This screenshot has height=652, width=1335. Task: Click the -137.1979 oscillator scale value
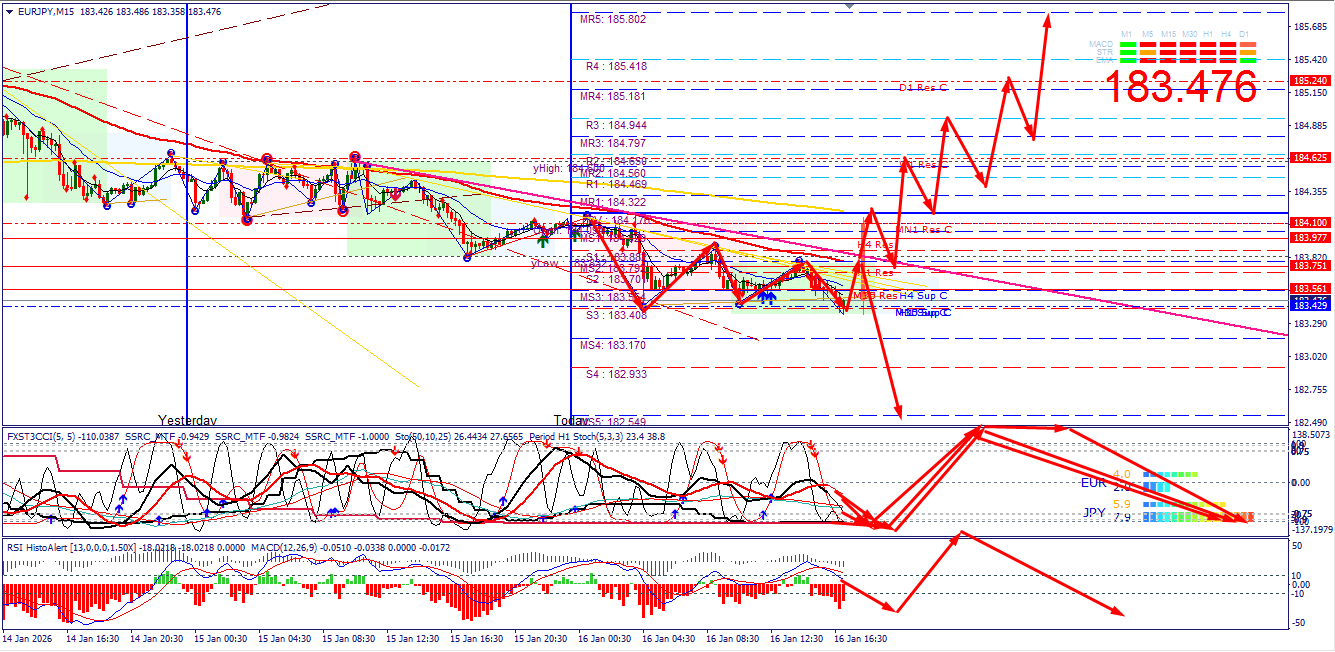click(1311, 530)
